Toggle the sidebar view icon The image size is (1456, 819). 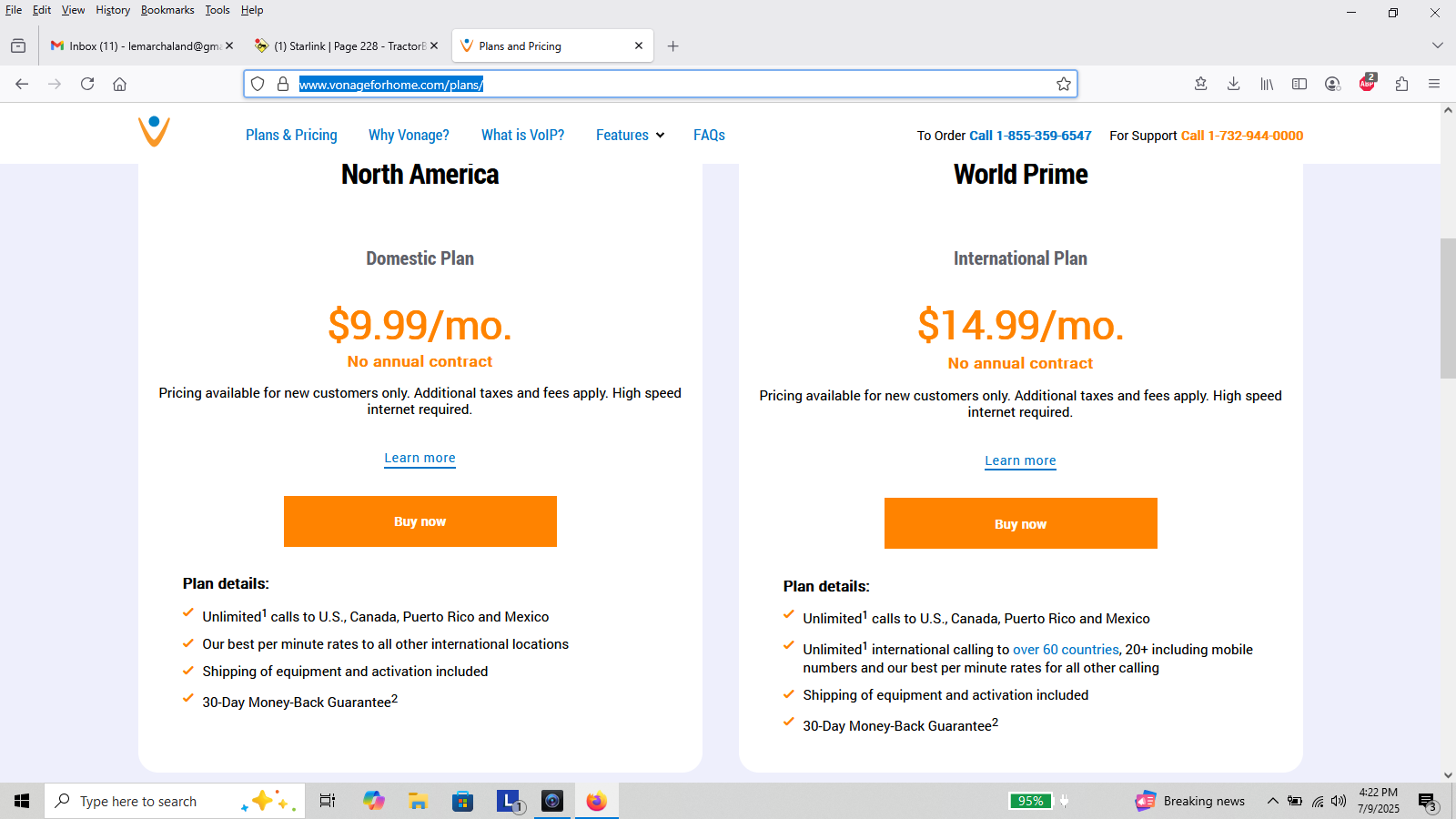pyautogui.click(x=1299, y=84)
